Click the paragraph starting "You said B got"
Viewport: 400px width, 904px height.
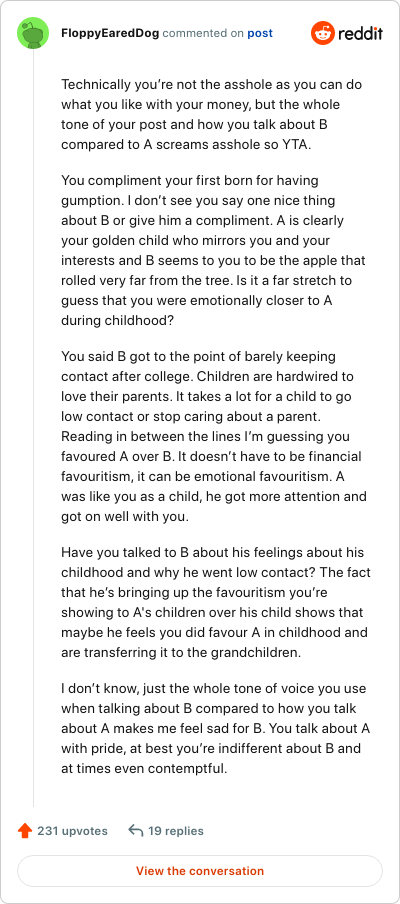click(214, 436)
